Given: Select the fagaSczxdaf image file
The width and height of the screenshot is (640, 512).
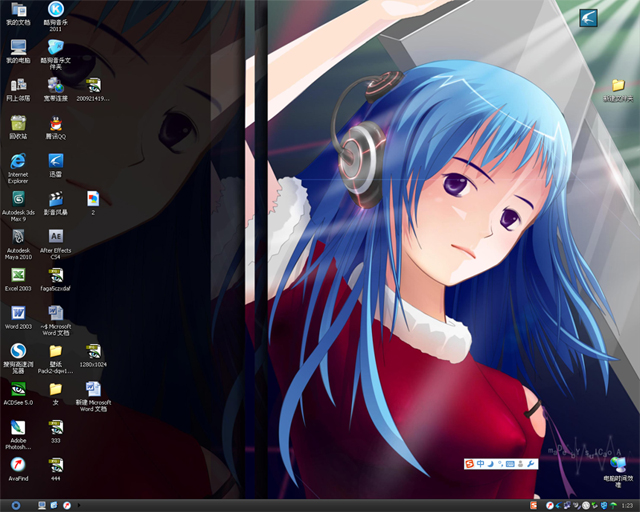Looking at the screenshot, I should coord(56,279).
